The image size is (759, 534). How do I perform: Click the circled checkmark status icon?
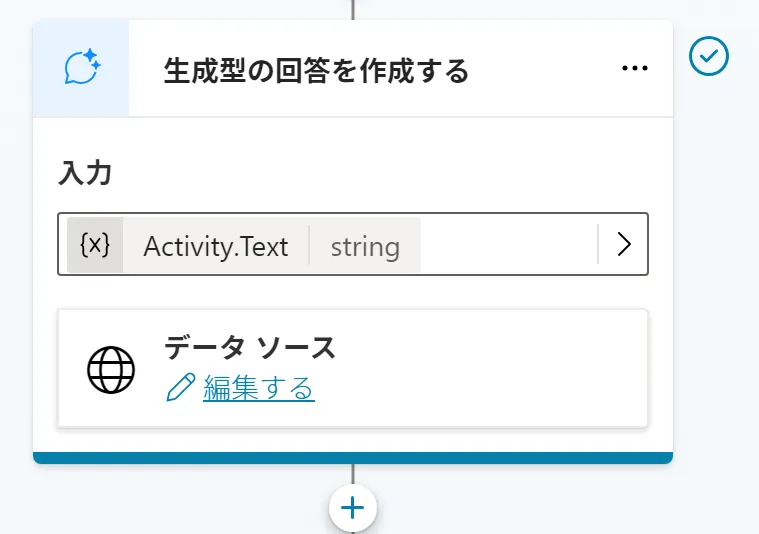pyautogui.click(x=709, y=57)
